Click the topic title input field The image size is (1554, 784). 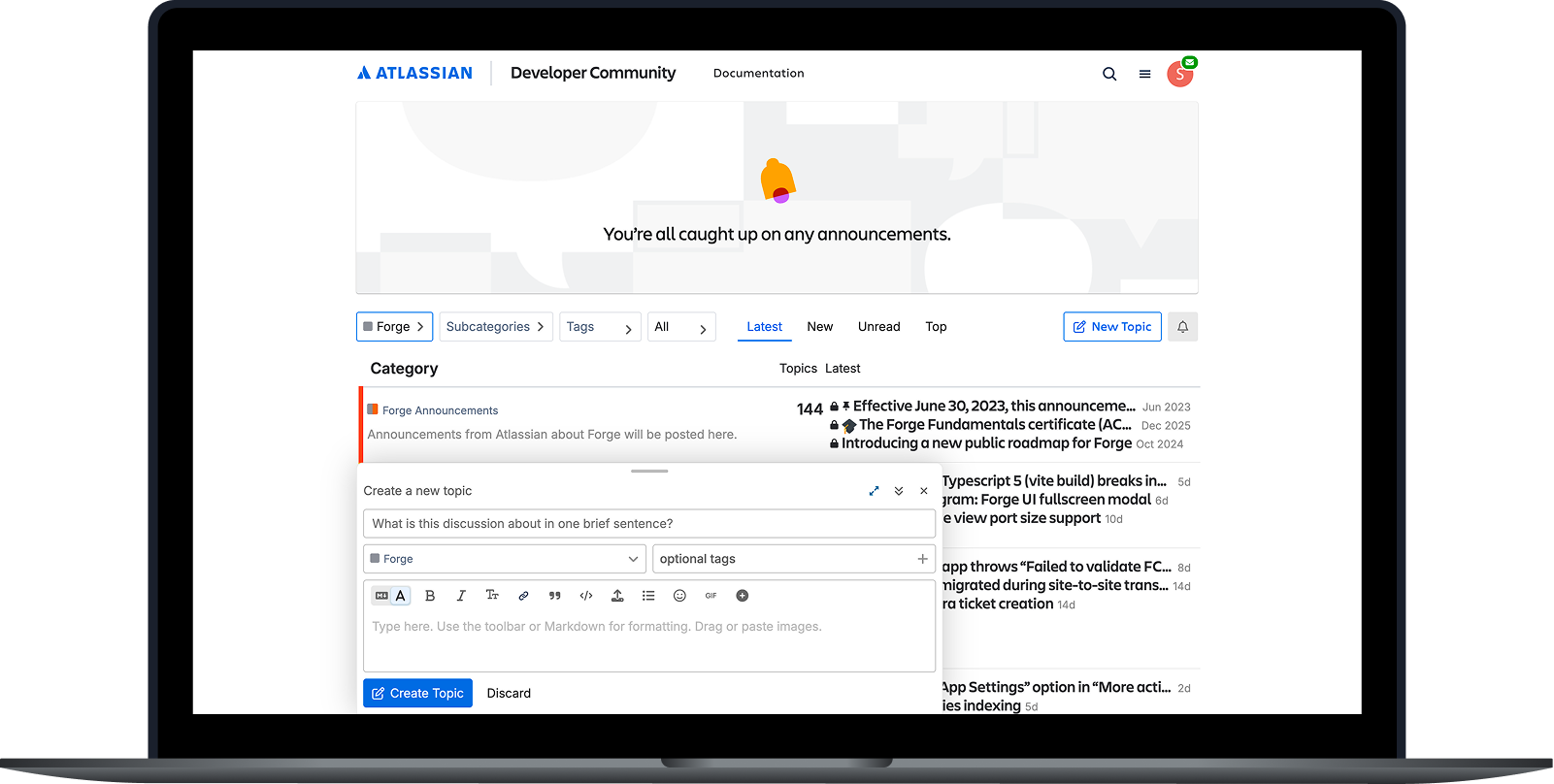coord(649,524)
